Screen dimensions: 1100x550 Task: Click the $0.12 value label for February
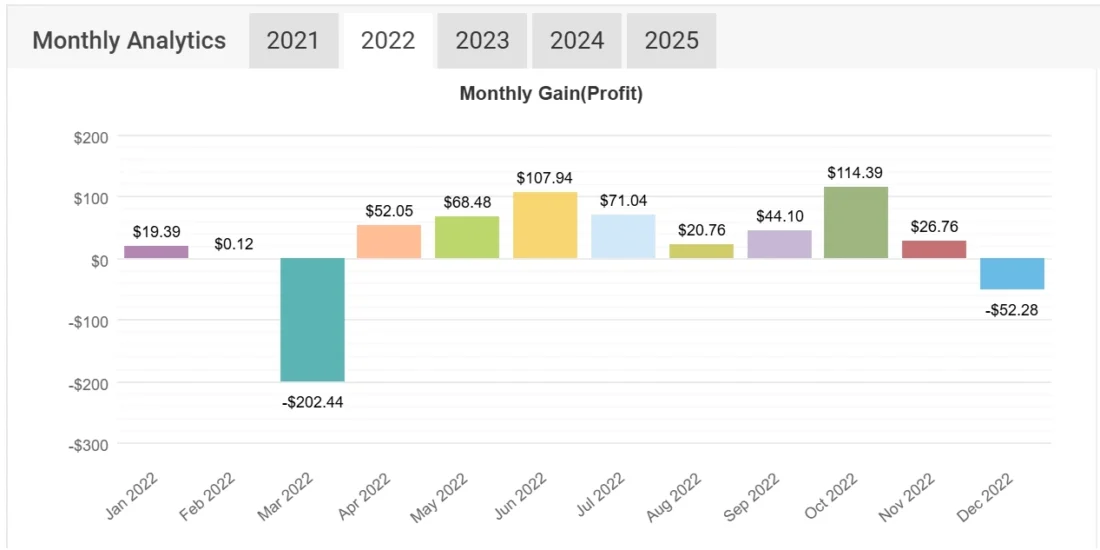234,244
